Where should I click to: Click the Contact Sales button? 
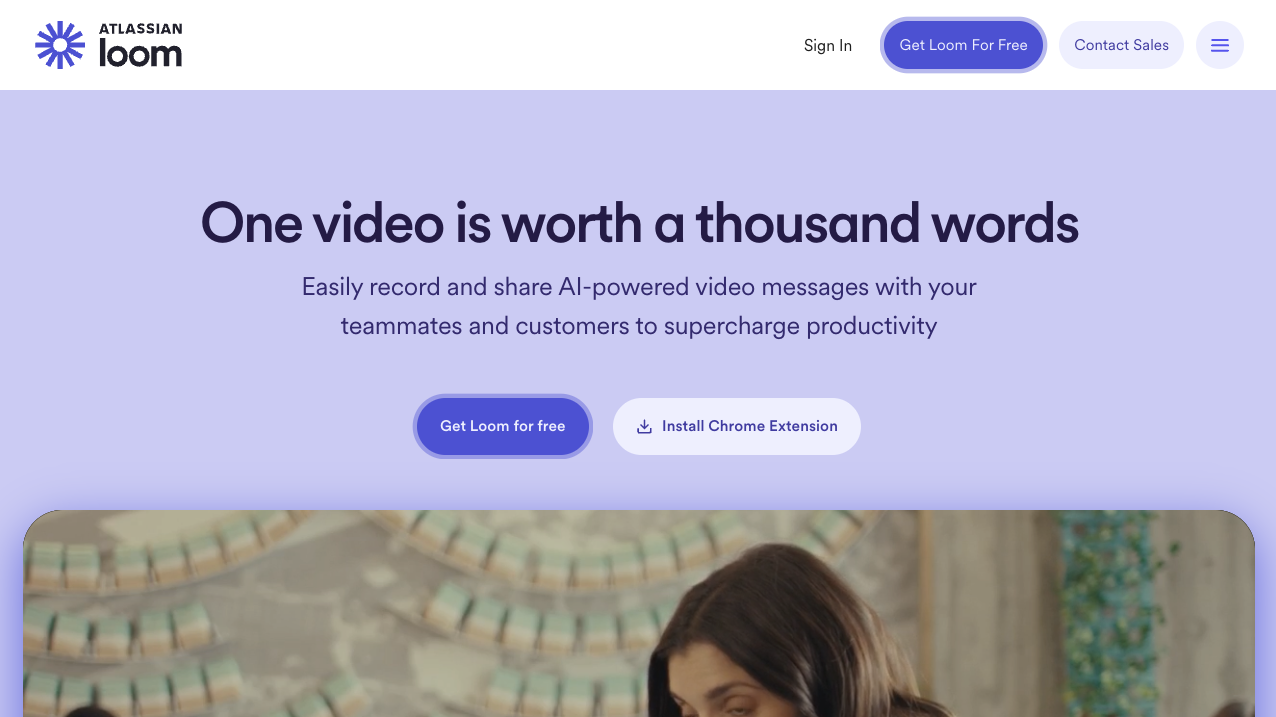pos(1121,45)
